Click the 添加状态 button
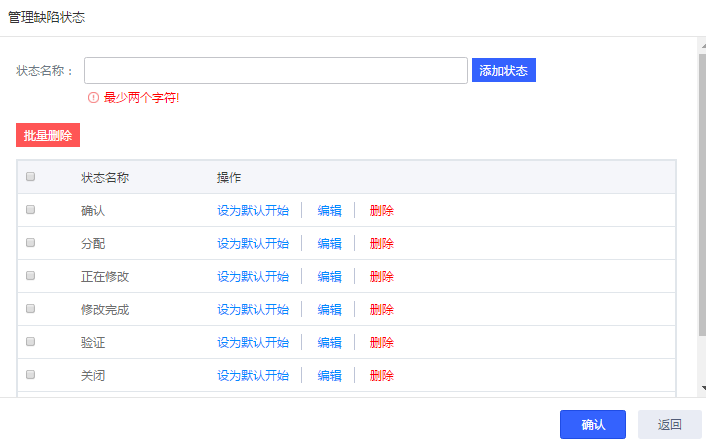706x440 pixels. coord(503,70)
